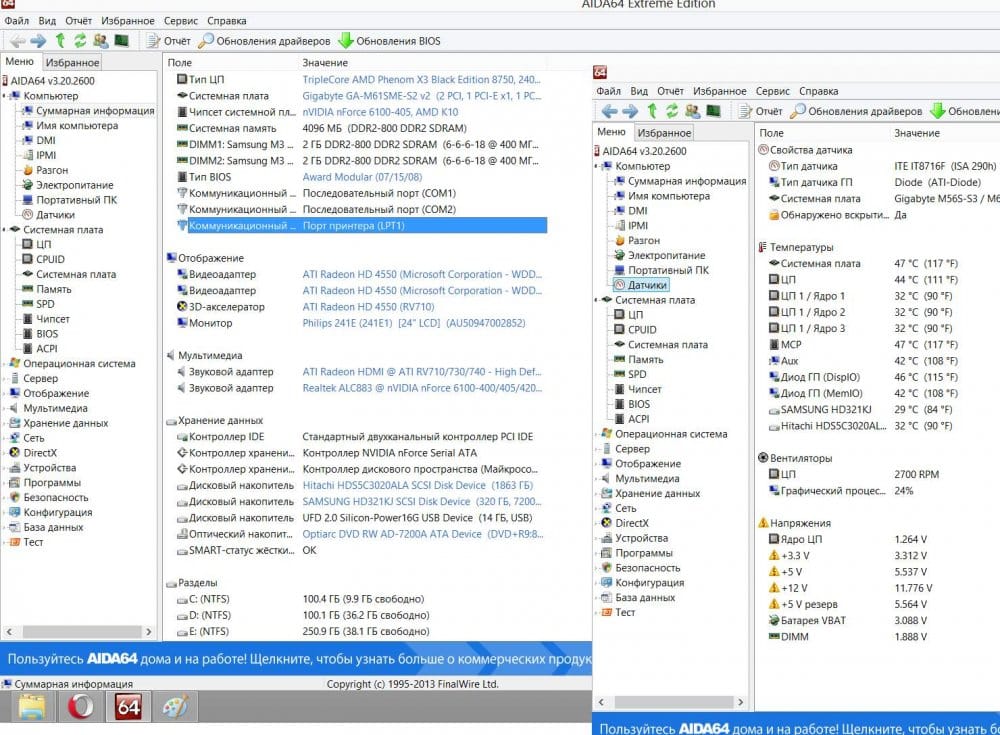Open Сервис menu in left window
The width and height of the screenshot is (1000, 735).
pyautogui.click(x=180, y=20)
